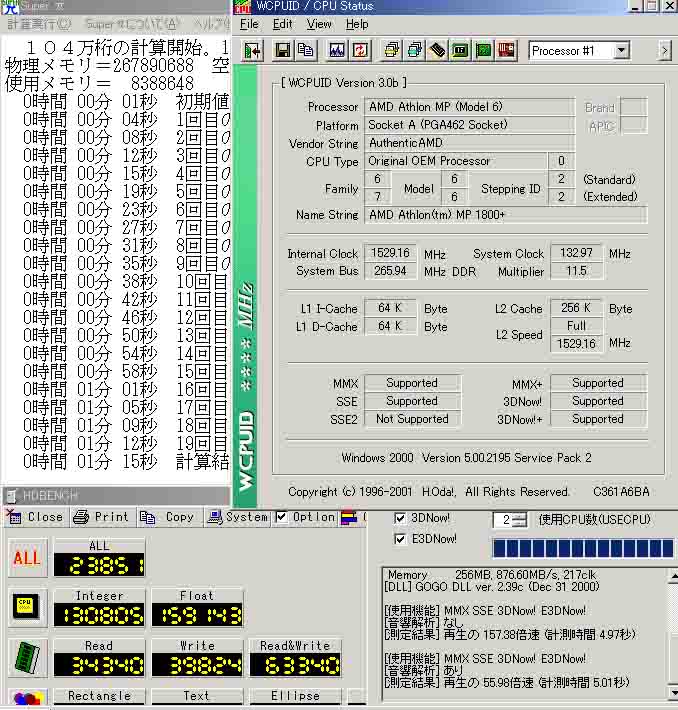678x710 pixels.
Task: Click the memory module benchmark icon in HDBENCH
Action: point(27,657)
